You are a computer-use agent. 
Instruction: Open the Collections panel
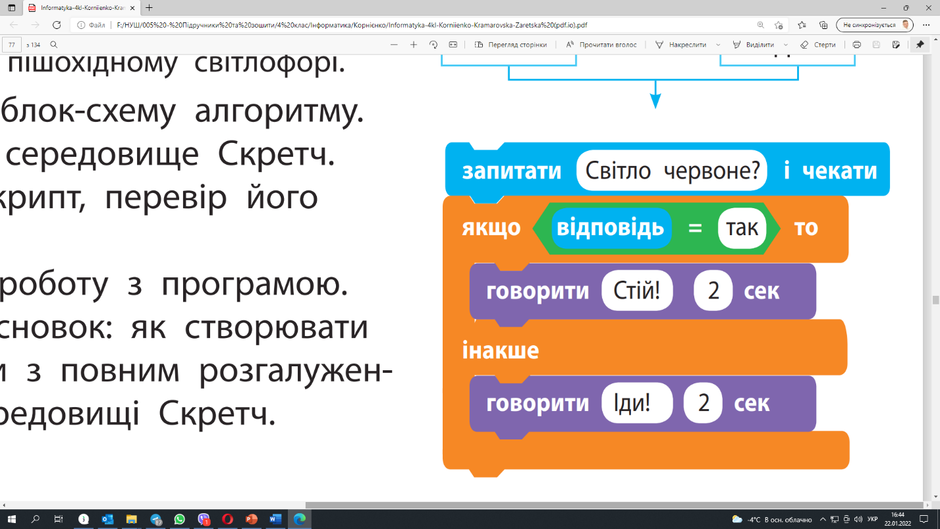click(823, 25)
